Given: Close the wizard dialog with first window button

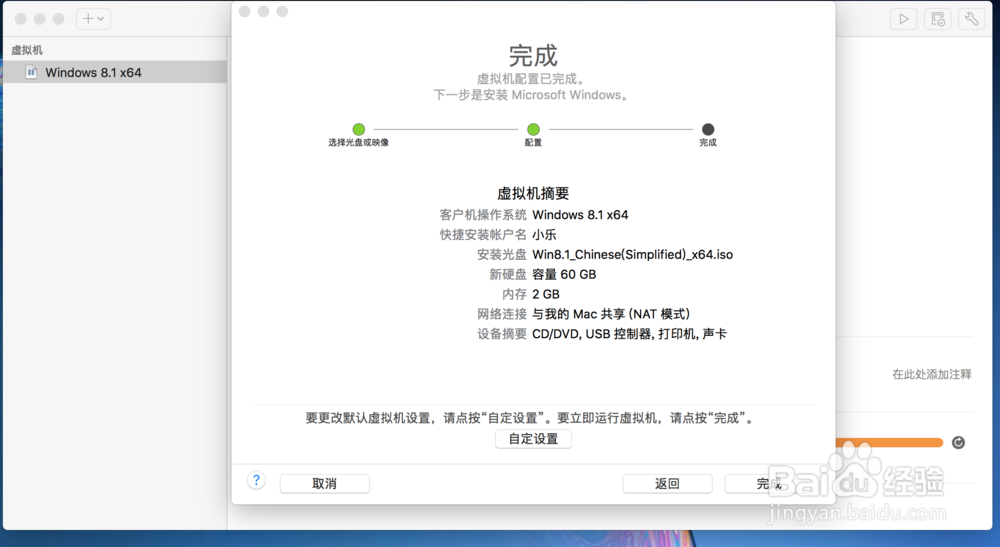Looking at the screenshot, I should [244, 11].
